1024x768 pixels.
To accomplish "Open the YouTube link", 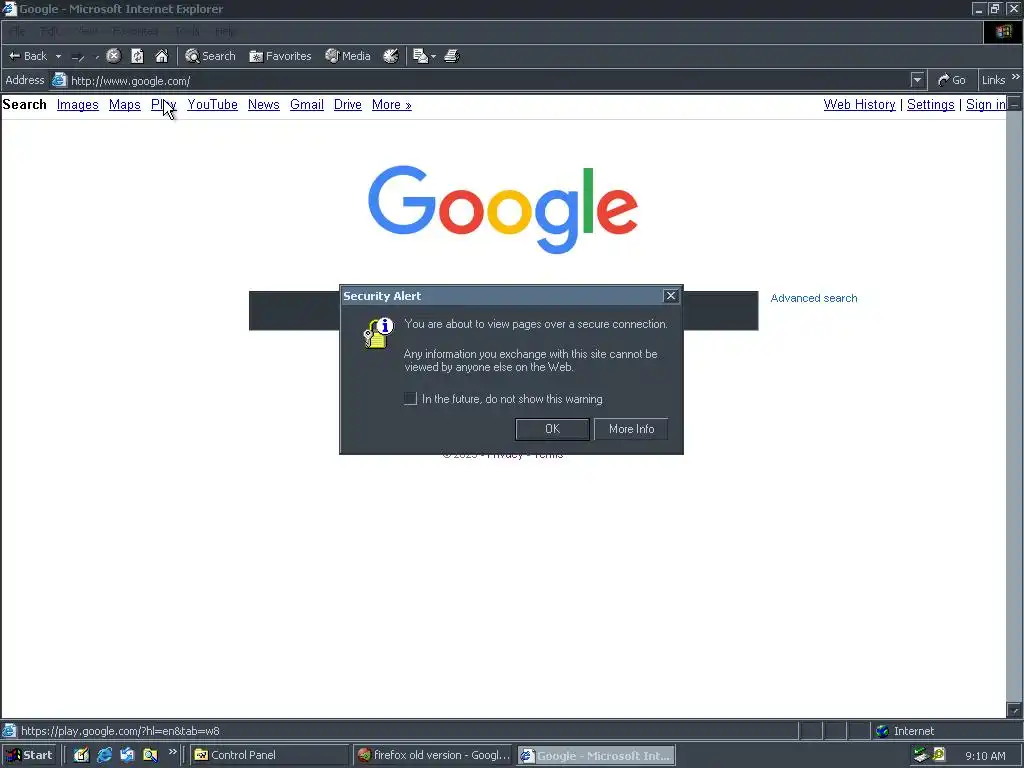I will coord(212,104).
